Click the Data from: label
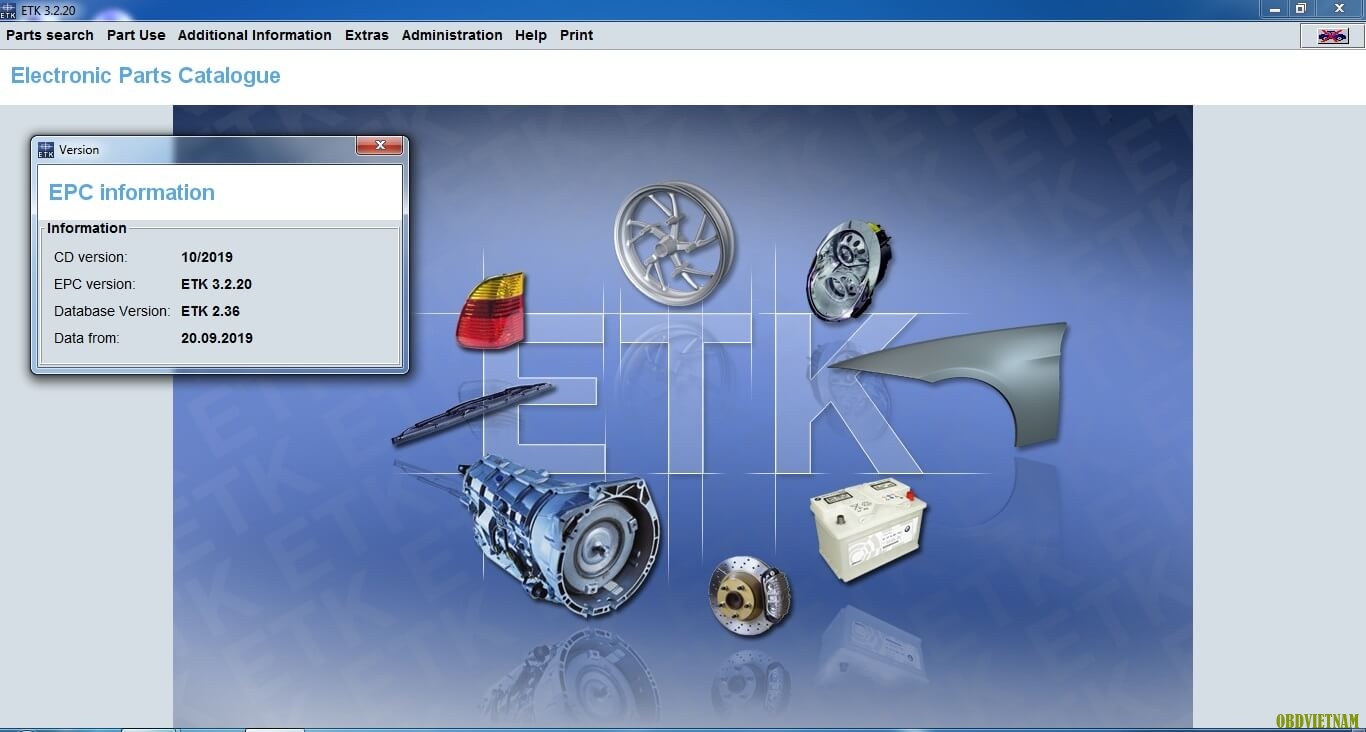The width and height of the screenshot is (1366, 732). pos(87,338)
